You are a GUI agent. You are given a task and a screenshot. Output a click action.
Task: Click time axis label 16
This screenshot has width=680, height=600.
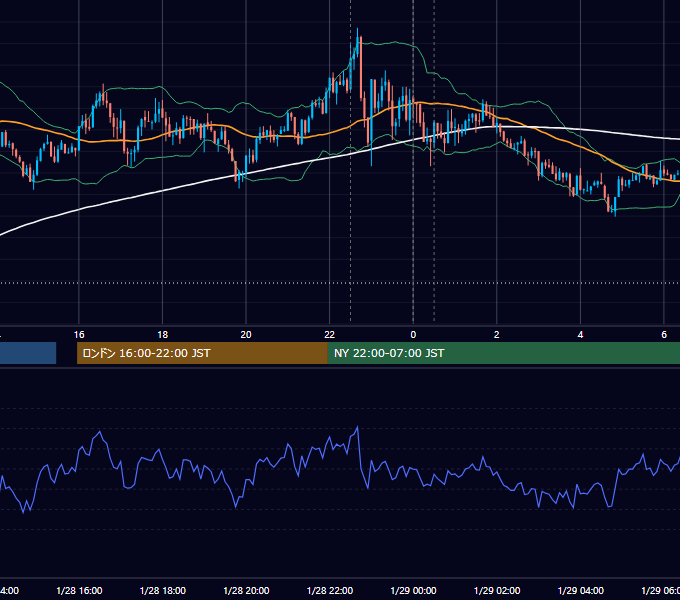pyautogui.click(x=79, y=335)
